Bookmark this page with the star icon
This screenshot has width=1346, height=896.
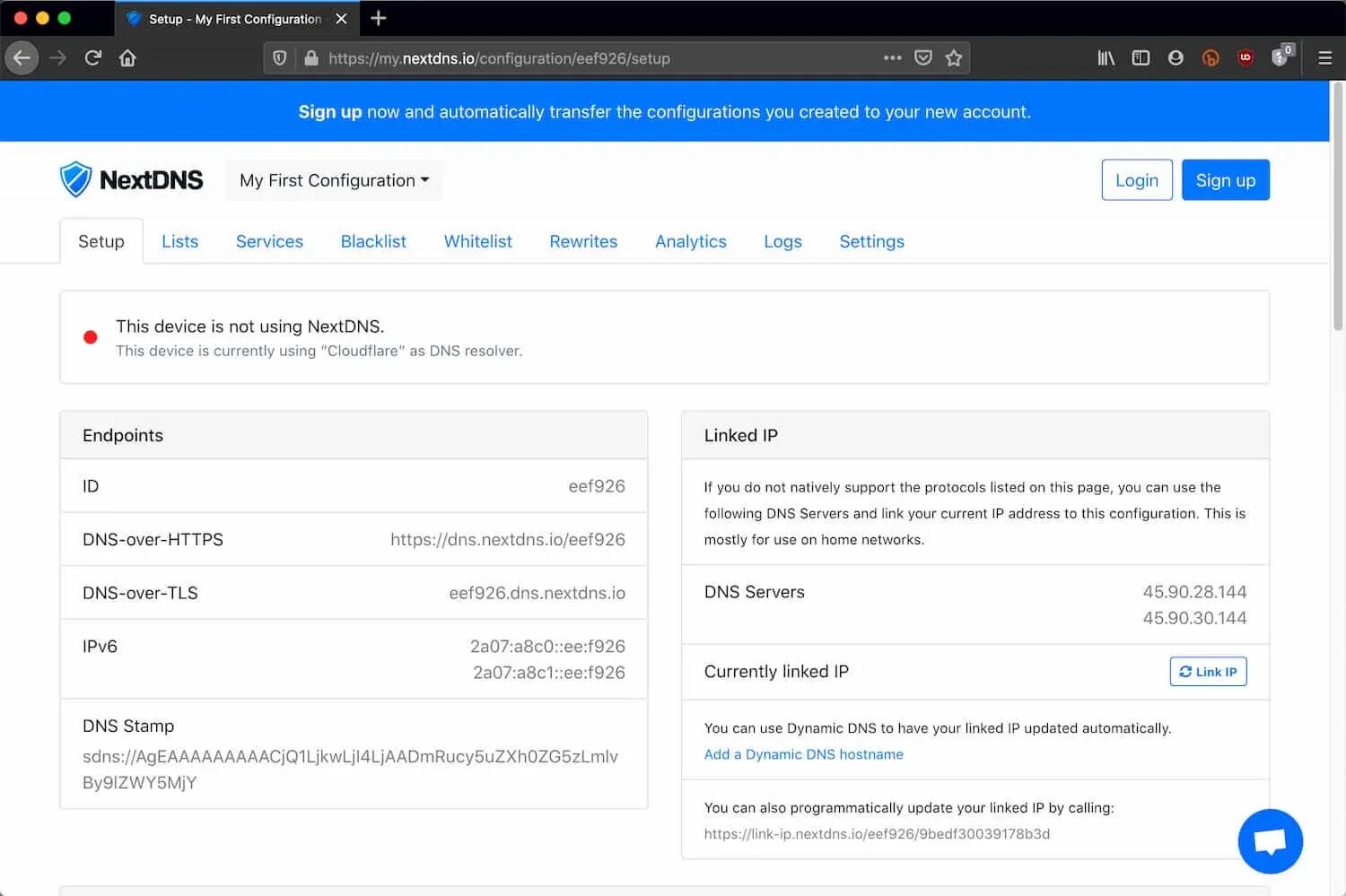tap(953, 58)
